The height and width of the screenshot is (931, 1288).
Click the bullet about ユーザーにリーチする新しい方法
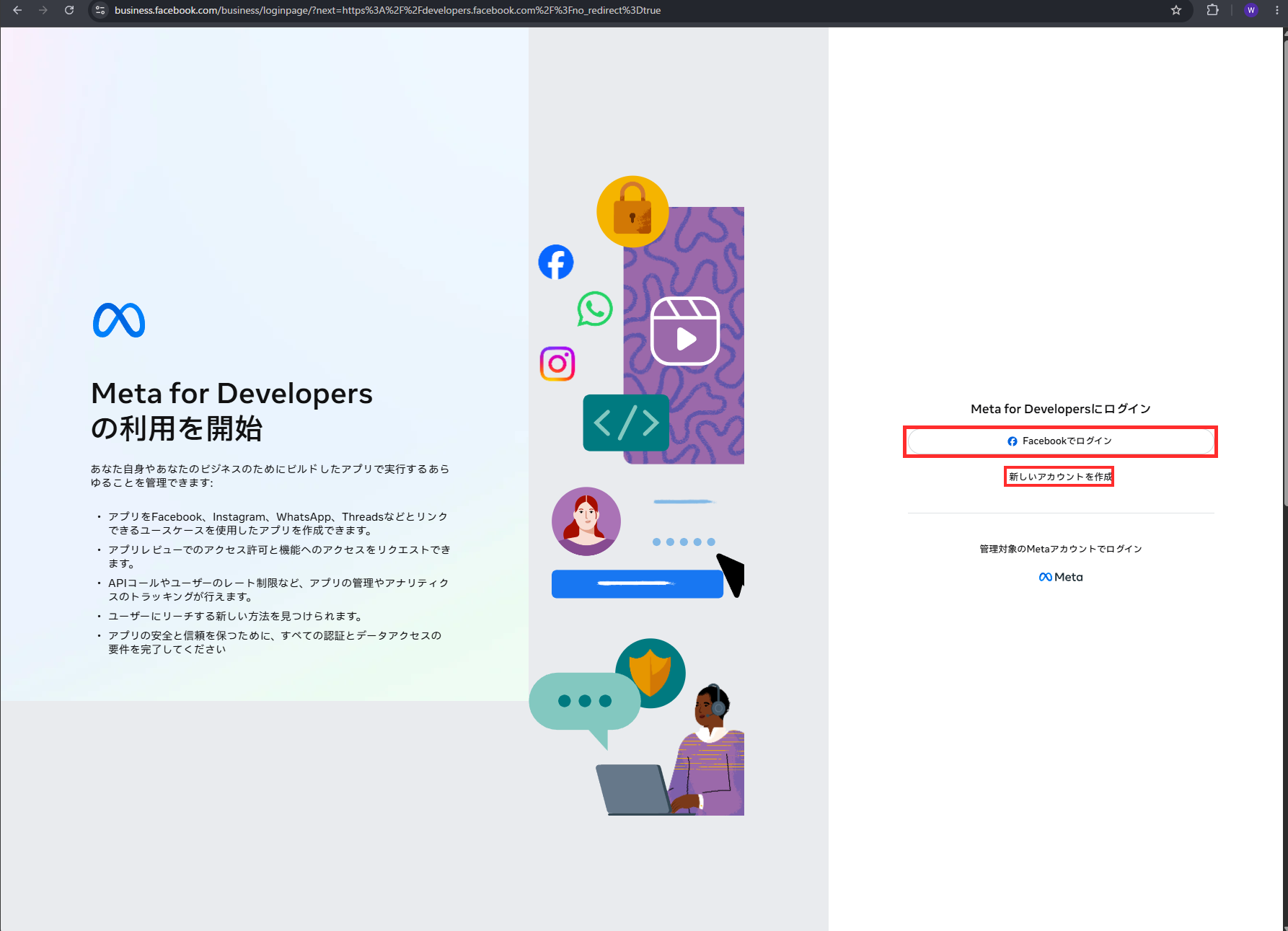pos(235,617)
